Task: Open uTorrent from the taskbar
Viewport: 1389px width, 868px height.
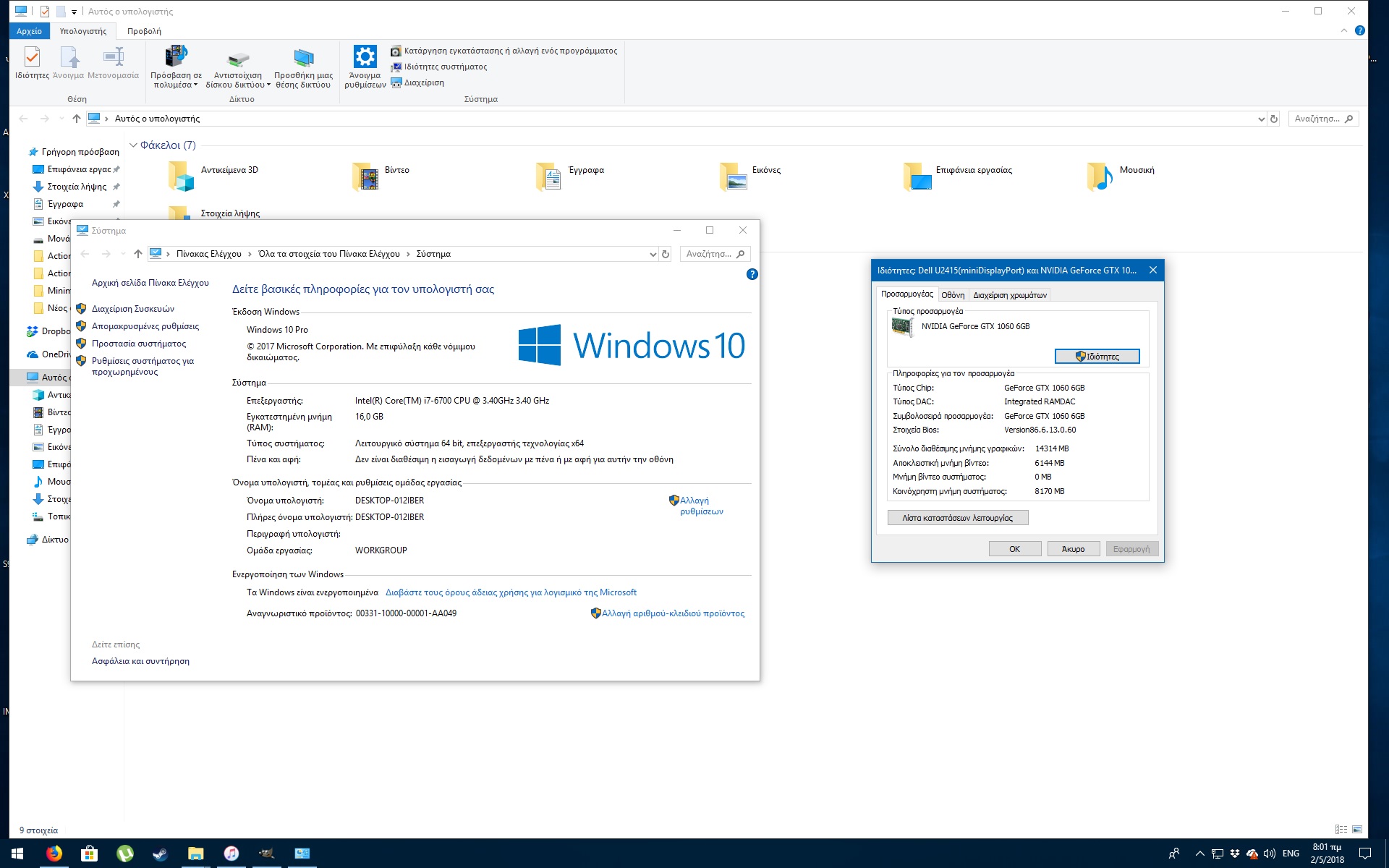Action: tap(124, 854)
